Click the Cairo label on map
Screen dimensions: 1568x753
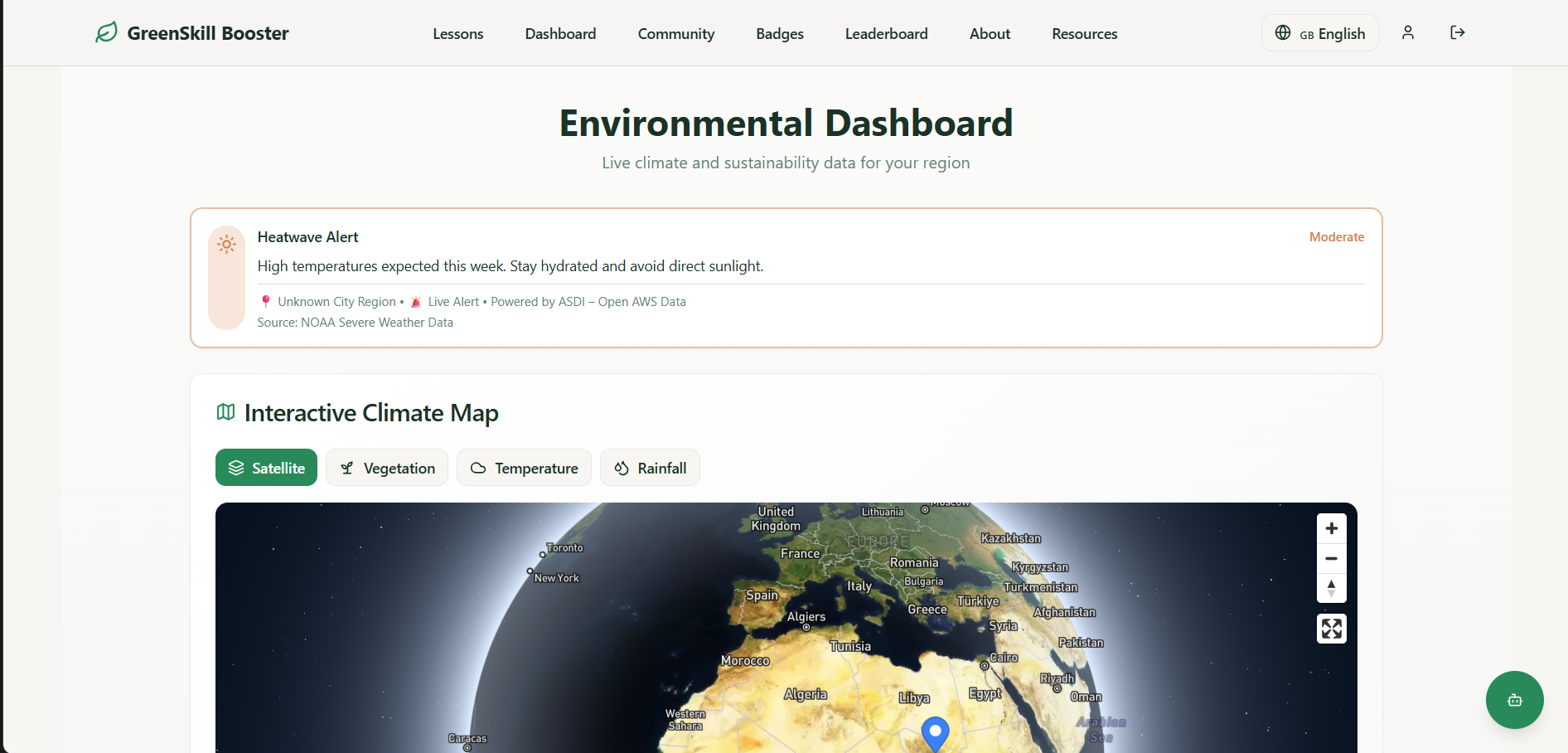(1004, 658)
